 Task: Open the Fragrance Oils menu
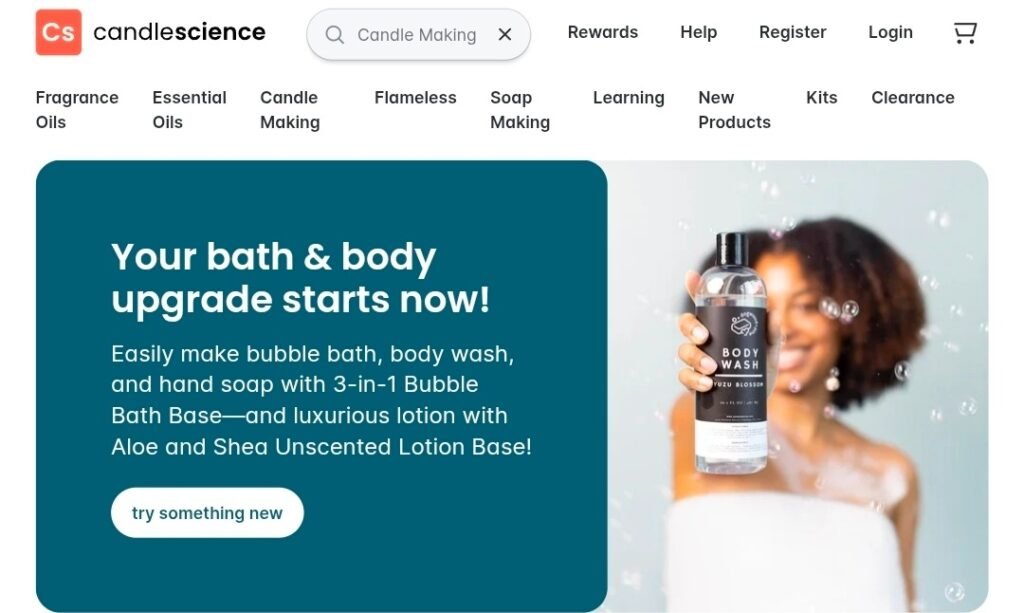(77, 110)
